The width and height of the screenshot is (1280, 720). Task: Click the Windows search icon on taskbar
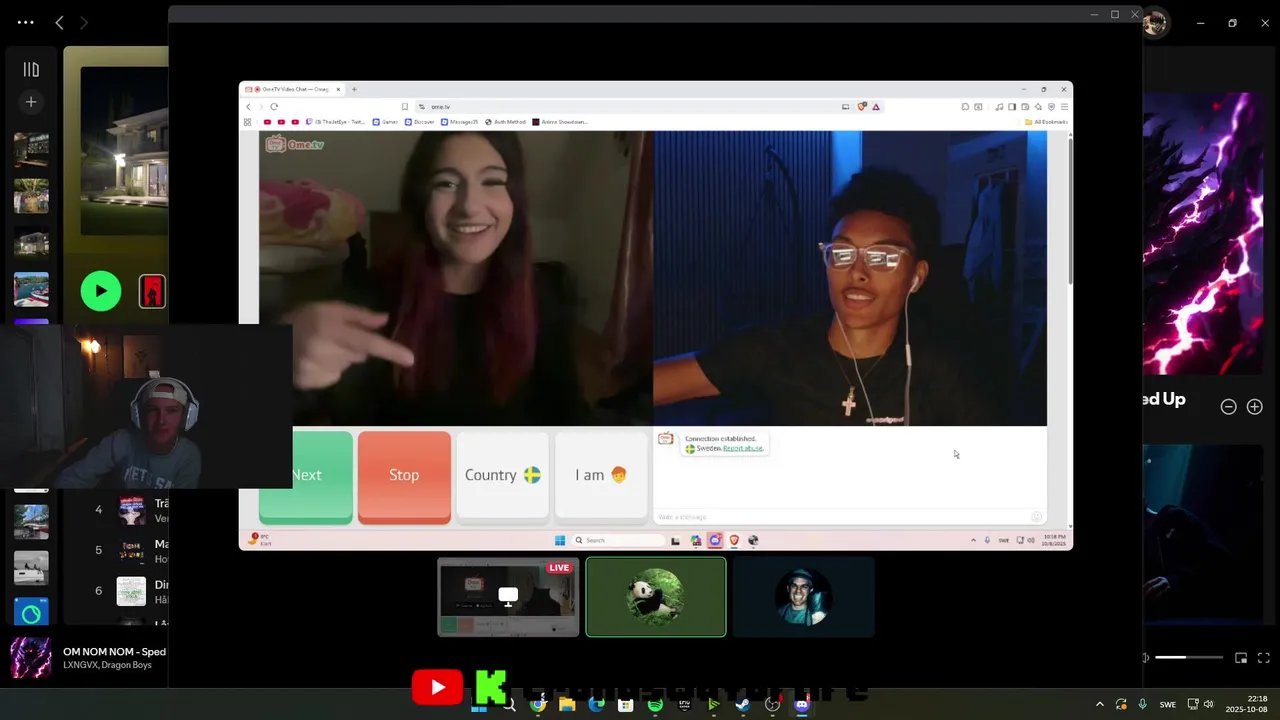click(x=509, y=705)
